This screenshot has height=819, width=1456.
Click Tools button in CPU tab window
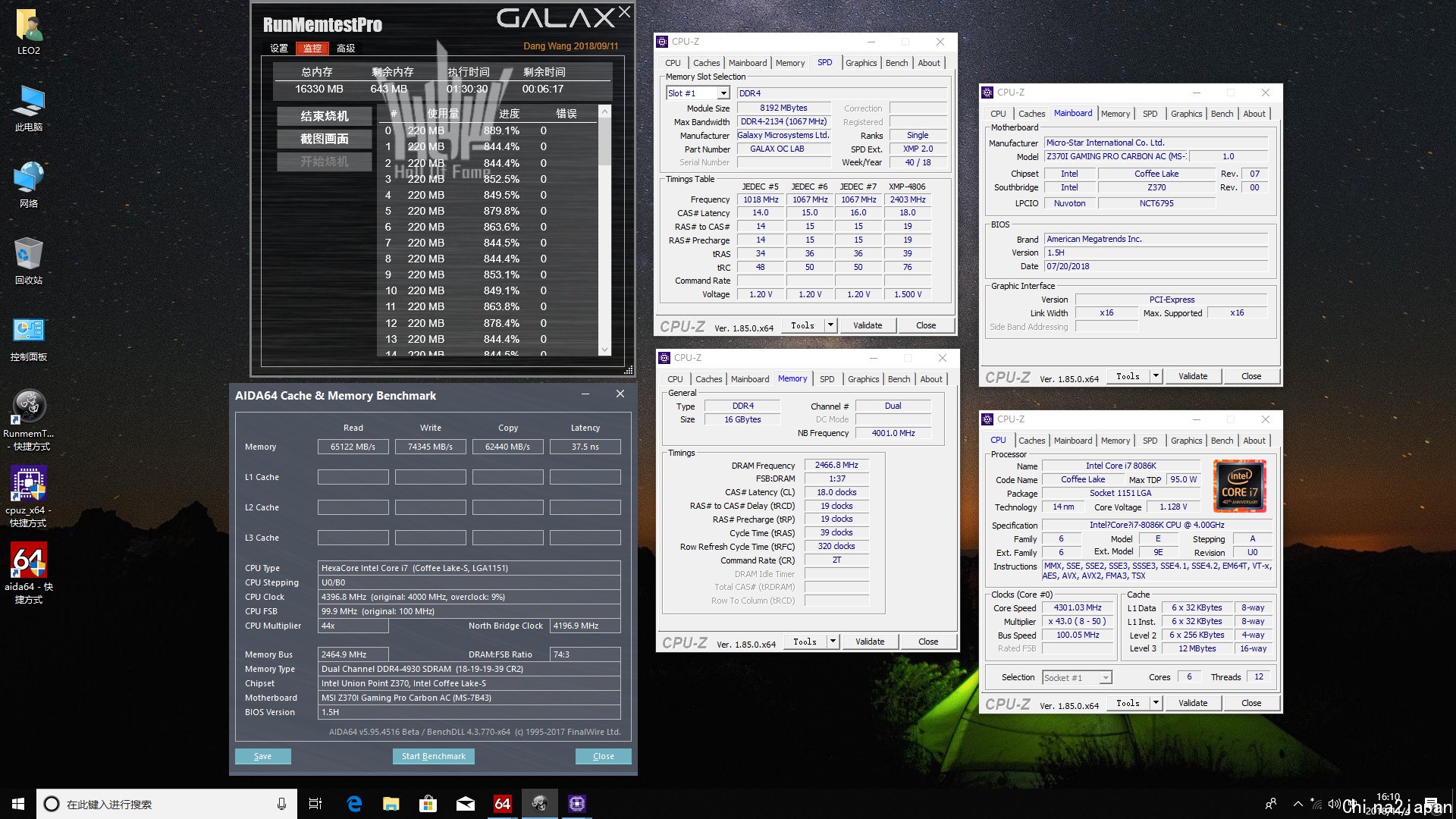(x=1128, y=703)
